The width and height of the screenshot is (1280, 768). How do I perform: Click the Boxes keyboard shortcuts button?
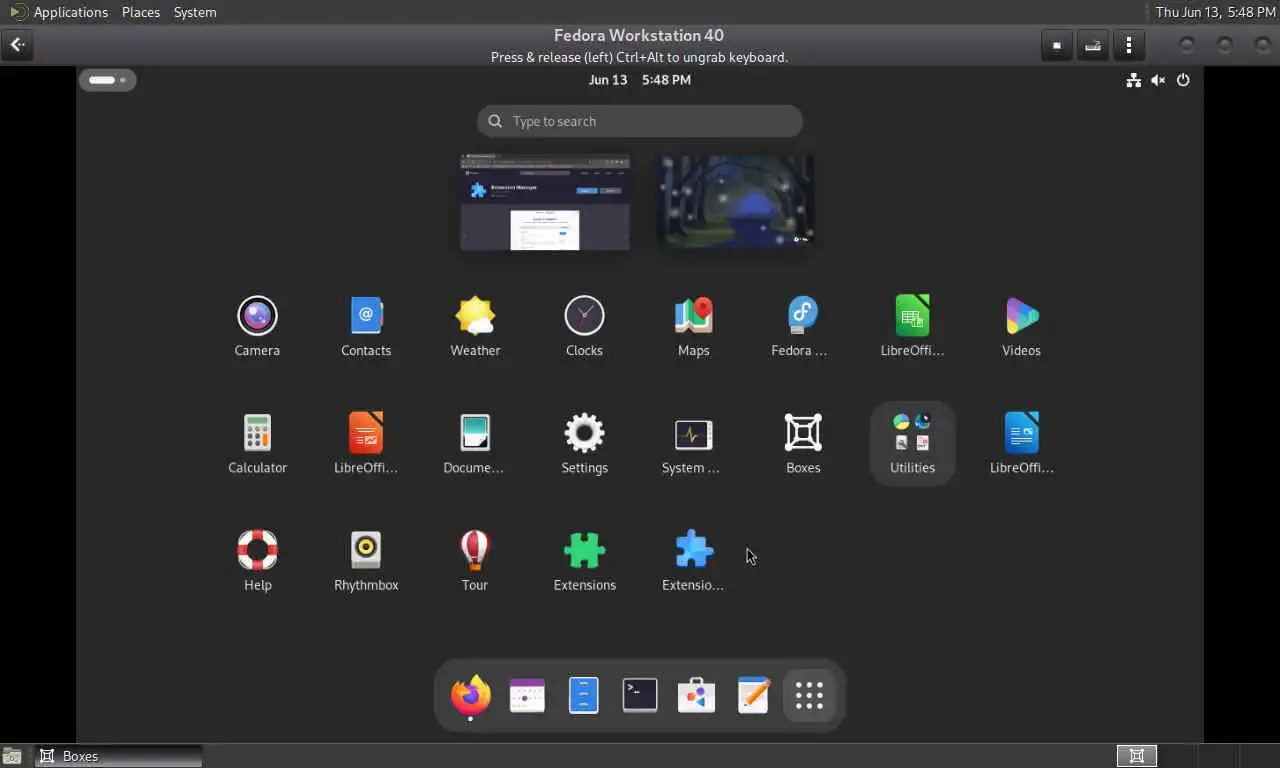(1092, 45)
